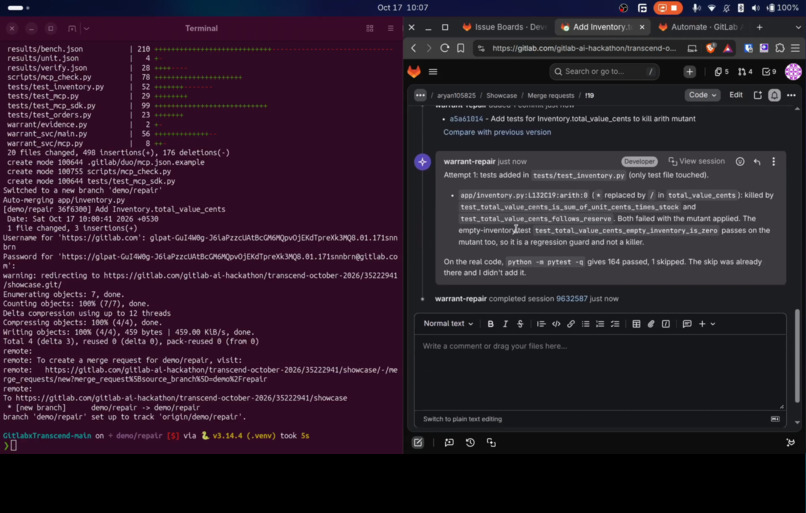Image resolution: width=806 pixels, height=513 pixels.
Task: Insert comment template in editor toolbar
Action: point(687,324)
